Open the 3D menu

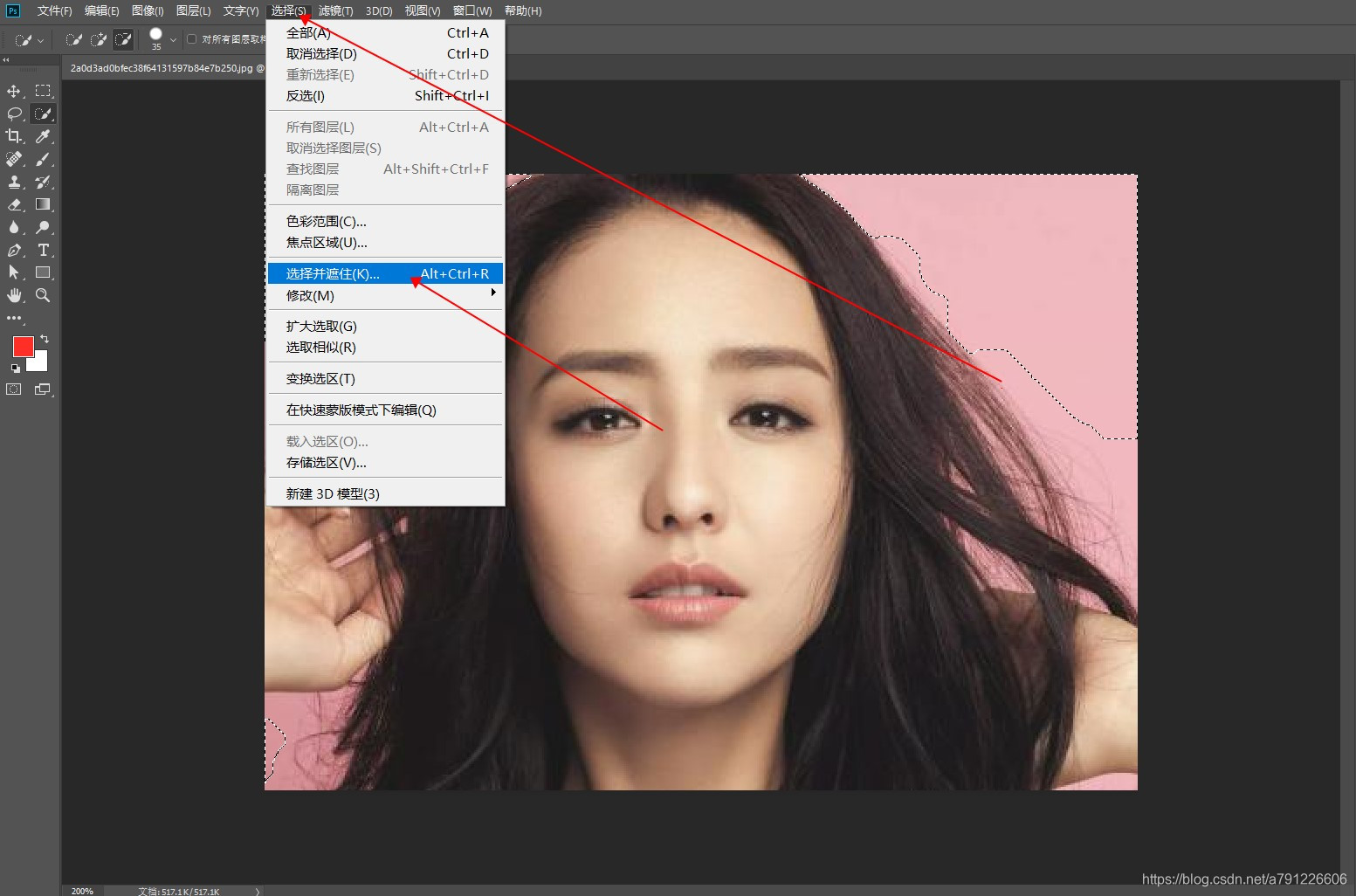[x=379, y=10]
